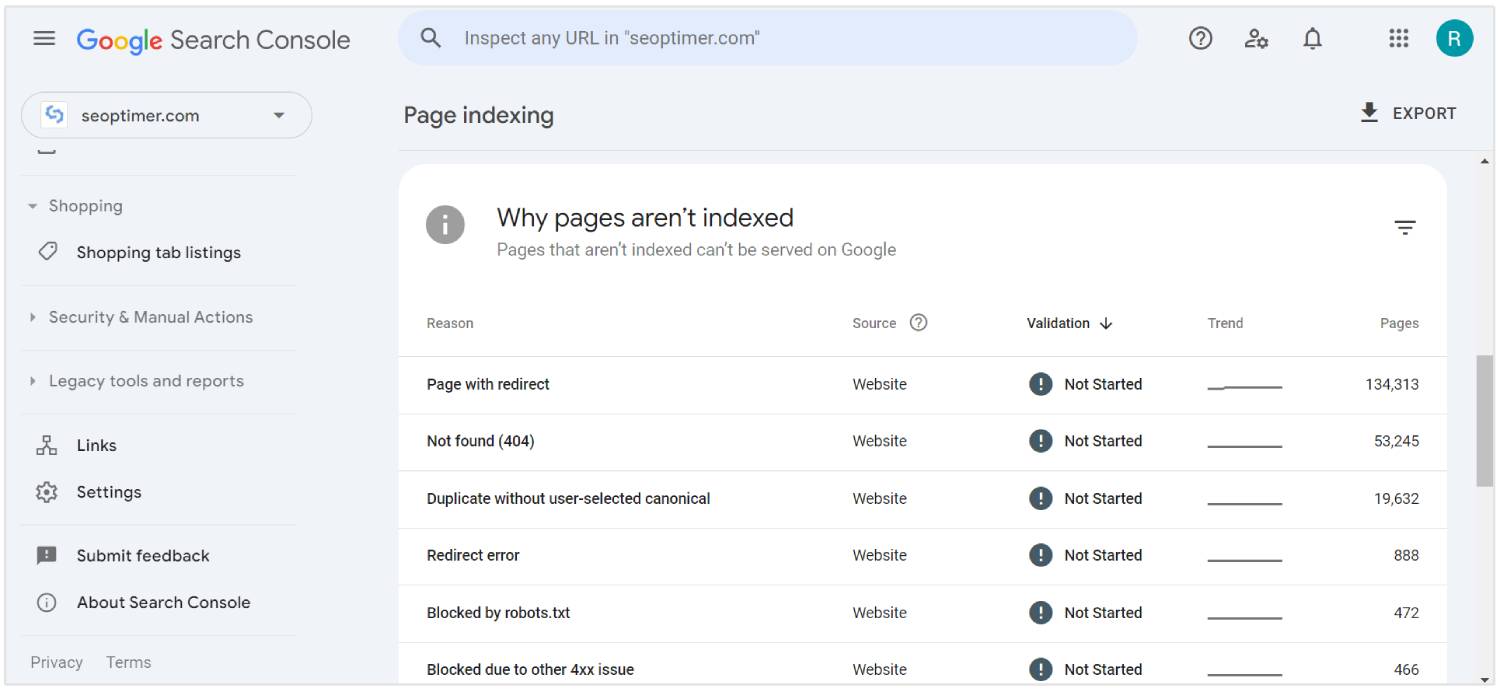Open Submit feedback
The image size is (1500, 692).
(x=142, y=556)
